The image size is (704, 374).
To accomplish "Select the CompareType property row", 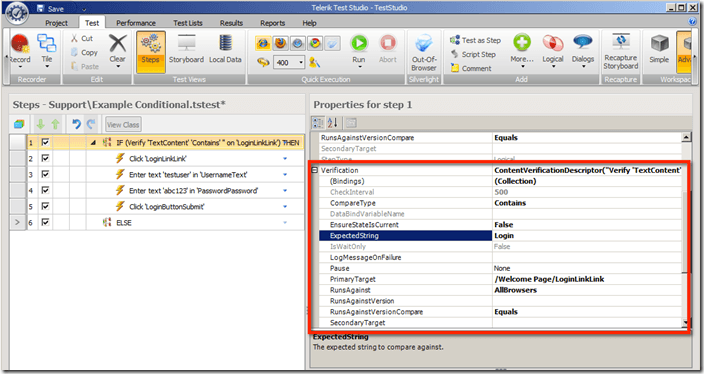I will 501,203.
